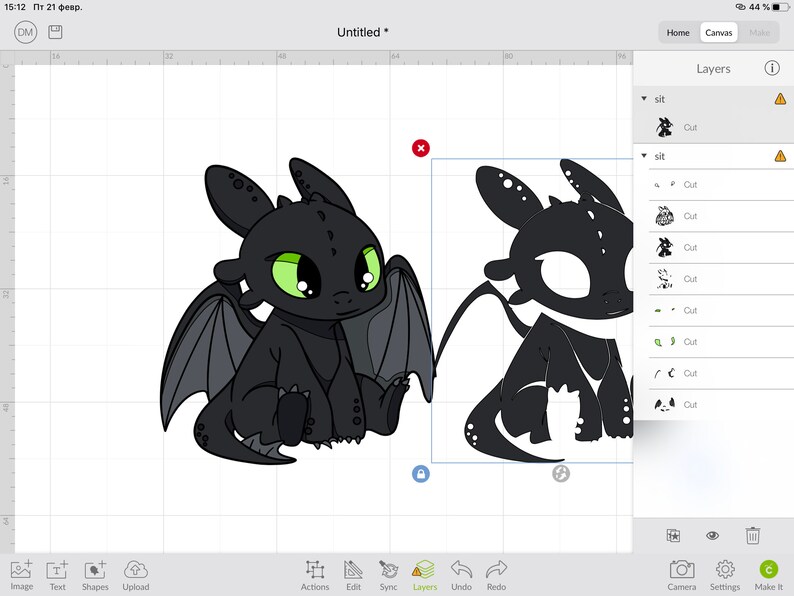794x596 pixels.
Task: Close the Layers panel via toolbar
Action: [x=424, y=575]
